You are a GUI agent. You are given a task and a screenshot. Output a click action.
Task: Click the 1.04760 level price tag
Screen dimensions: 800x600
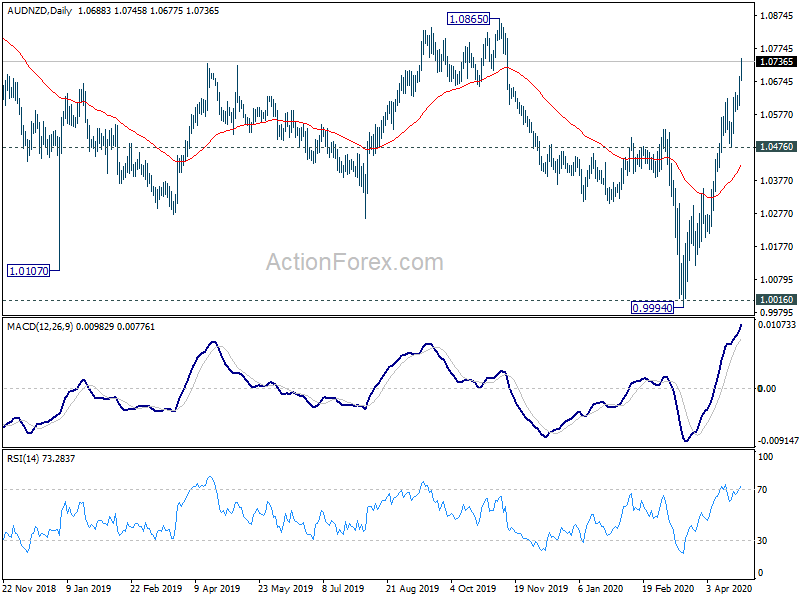[x=776, y=146]
